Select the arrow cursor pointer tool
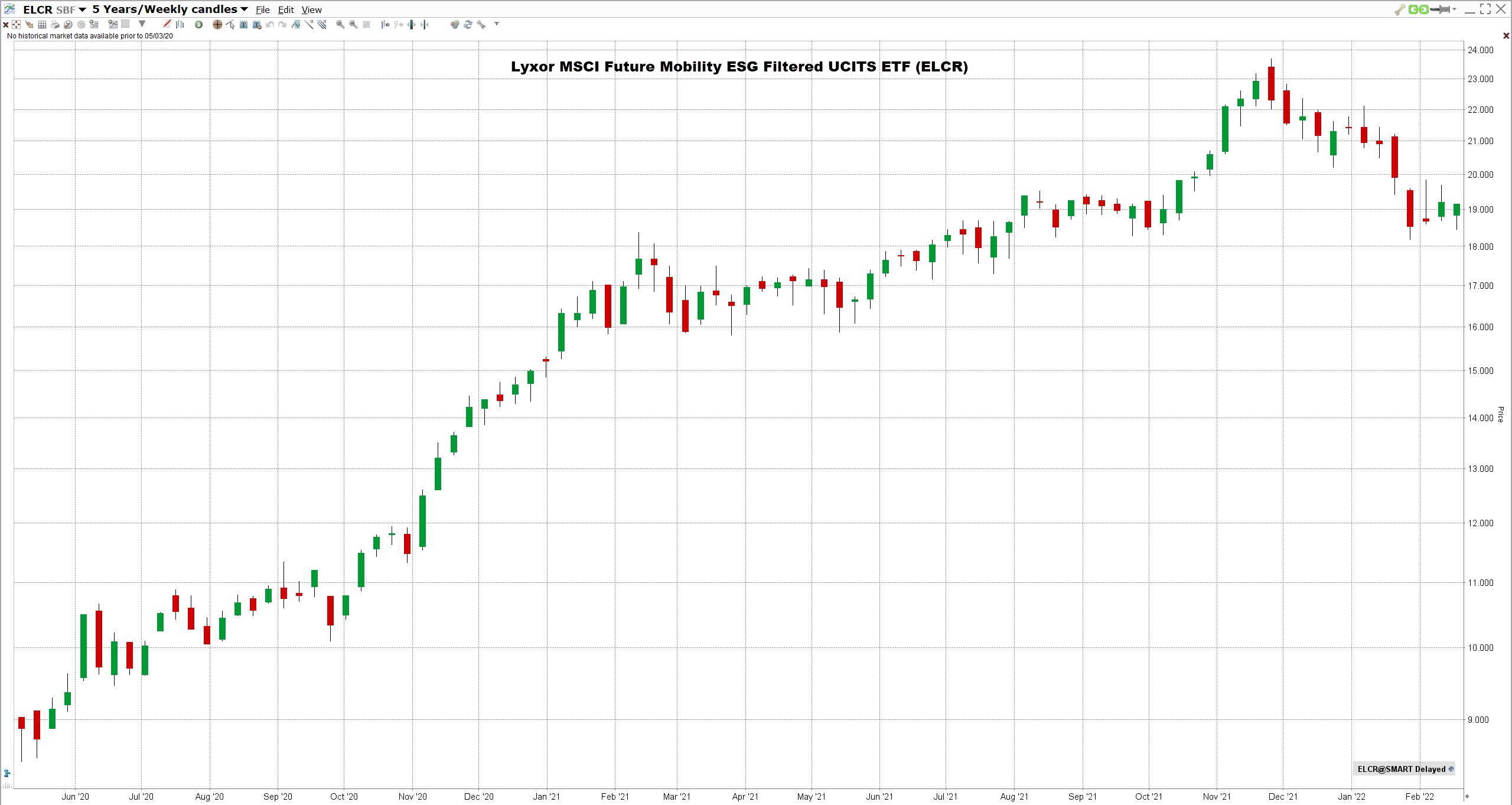This screenshot has height=805, width=1512. [230, 25]
